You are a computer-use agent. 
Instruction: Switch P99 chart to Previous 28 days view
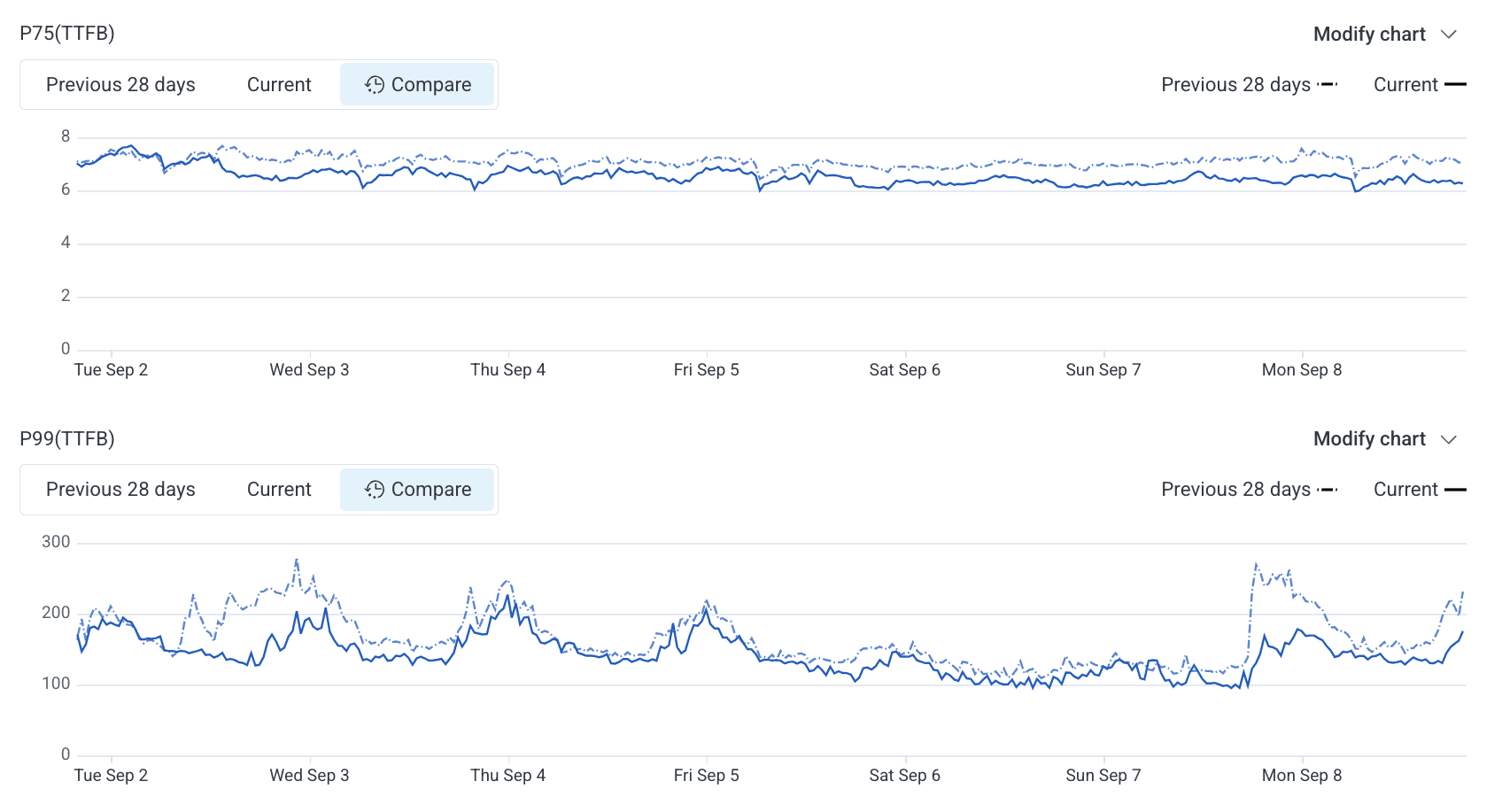(120, 490)
